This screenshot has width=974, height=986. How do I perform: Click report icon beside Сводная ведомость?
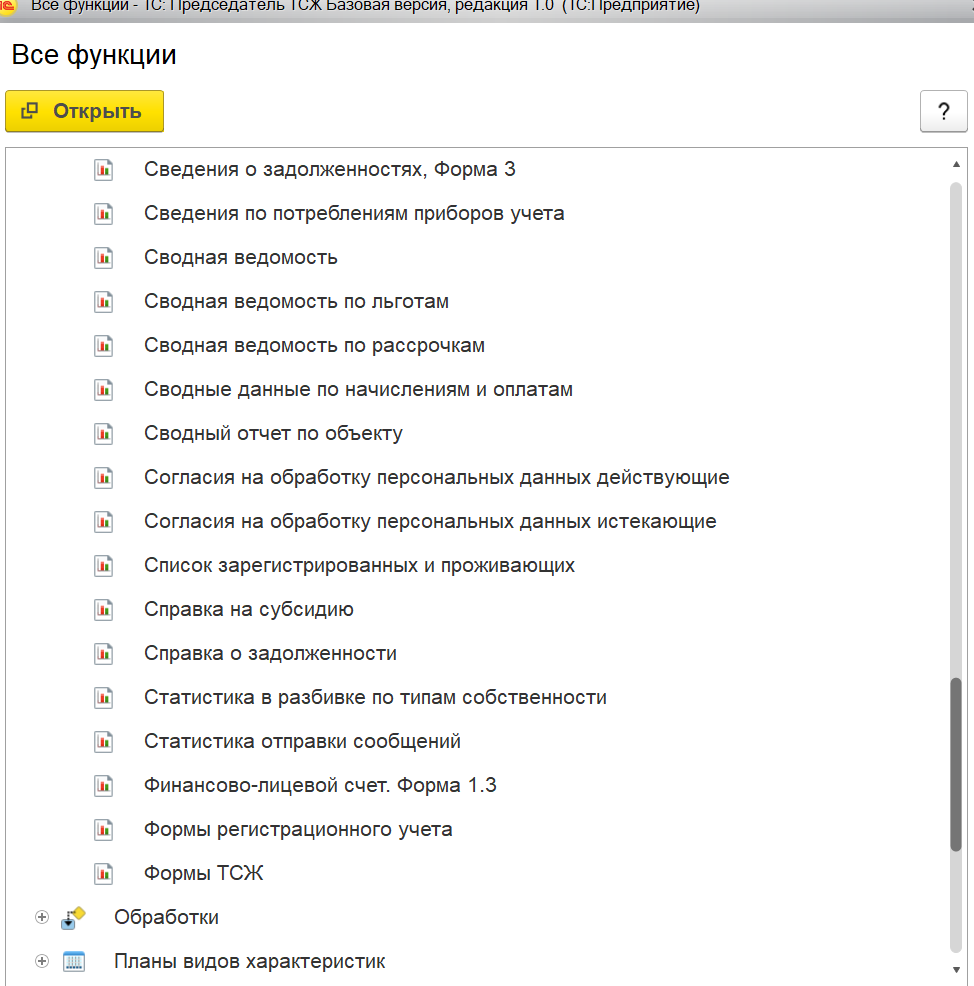point(103,258)
